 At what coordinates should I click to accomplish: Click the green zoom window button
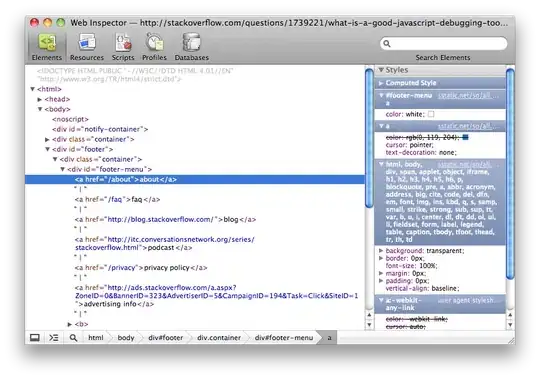pyautogui.click(x=61, y=23)
